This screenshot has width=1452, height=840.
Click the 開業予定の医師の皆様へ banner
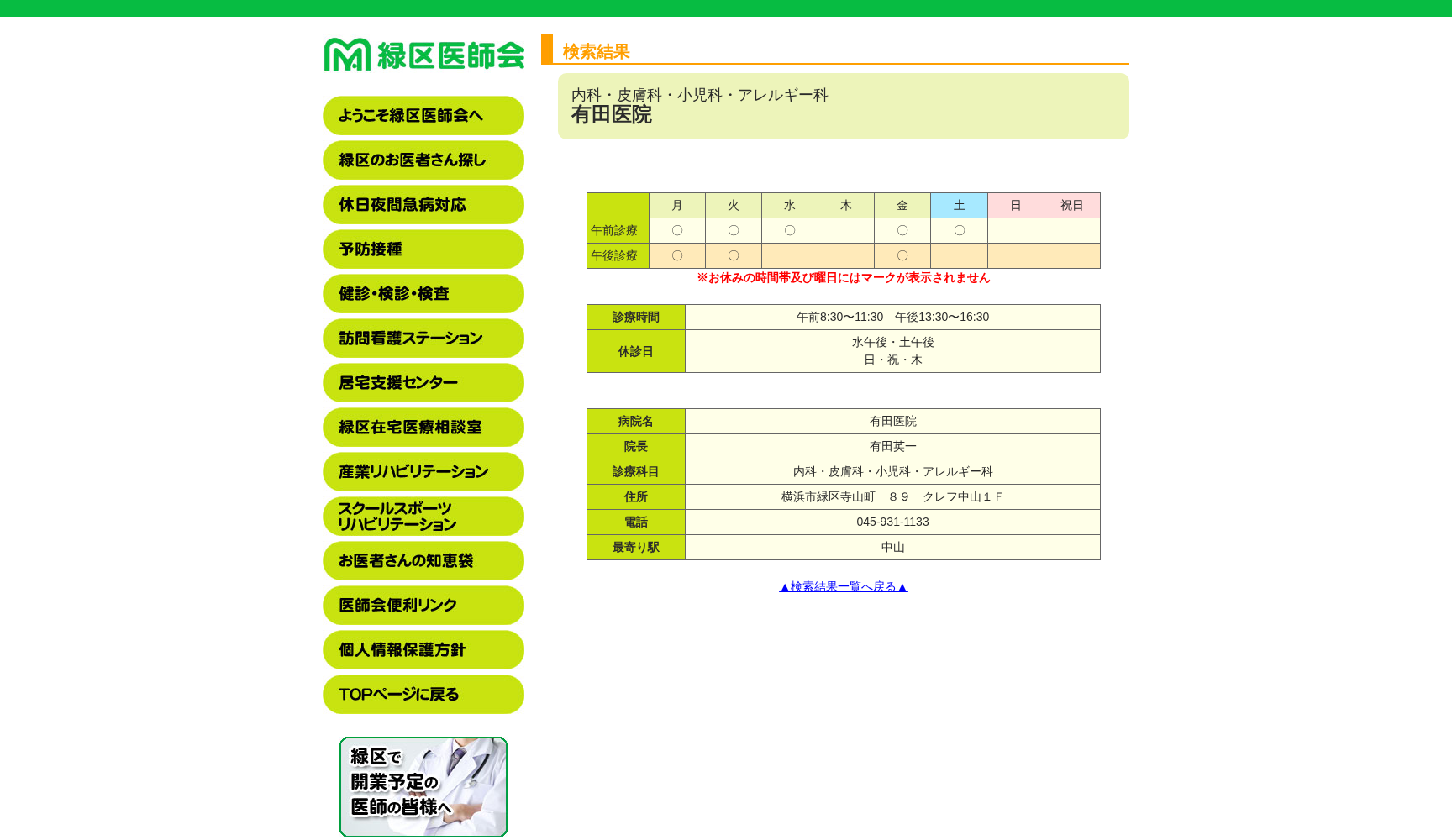click(x=423, y=787)
